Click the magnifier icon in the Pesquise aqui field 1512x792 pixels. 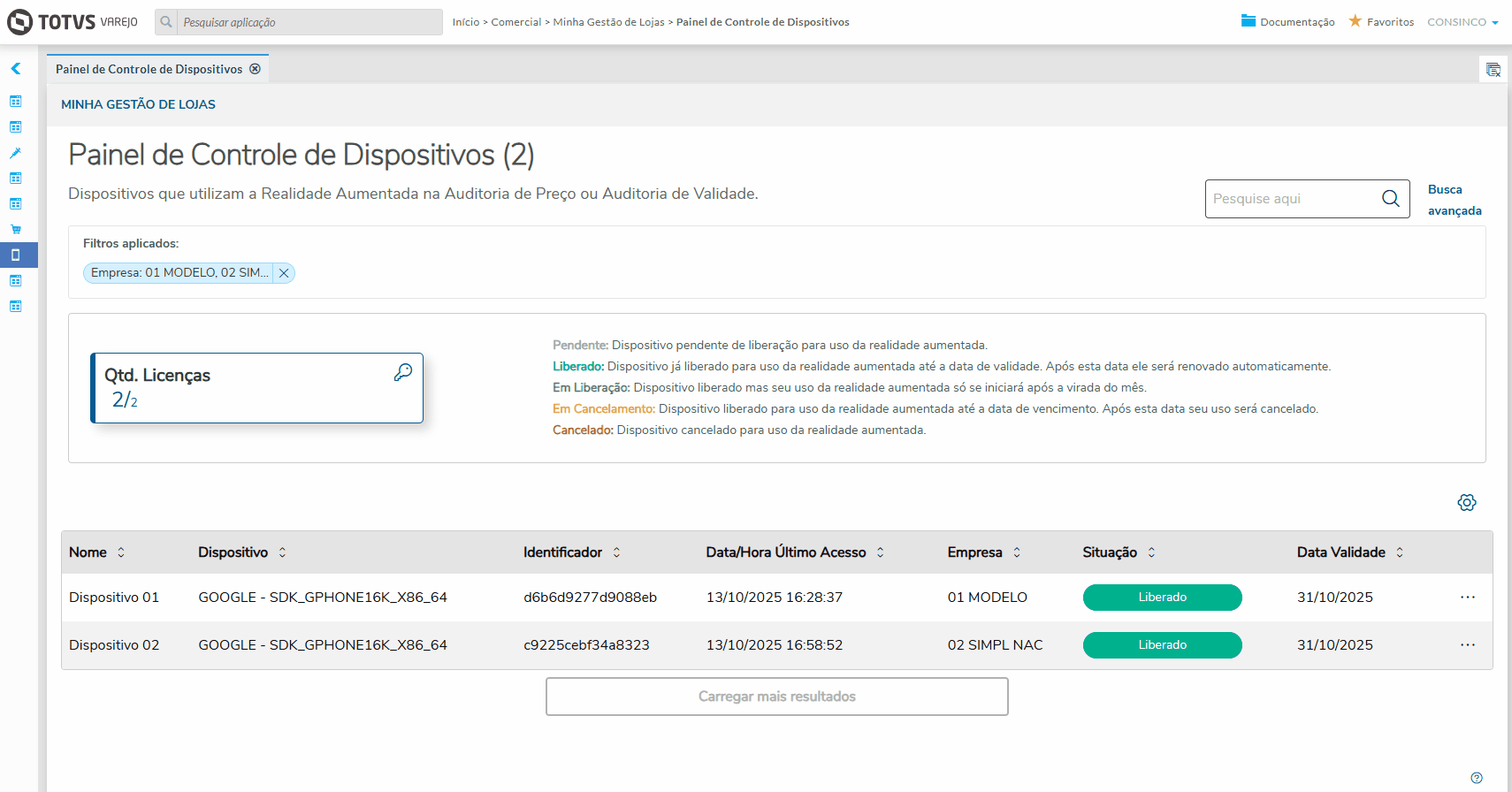click(x=1391, y=199)
